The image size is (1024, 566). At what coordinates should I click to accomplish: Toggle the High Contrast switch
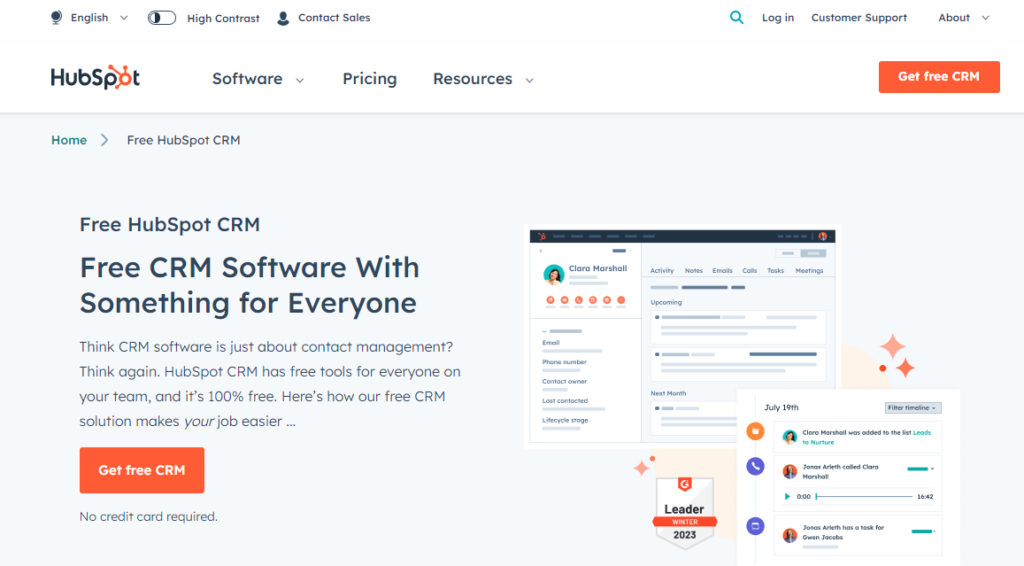(x=162, y=18)
